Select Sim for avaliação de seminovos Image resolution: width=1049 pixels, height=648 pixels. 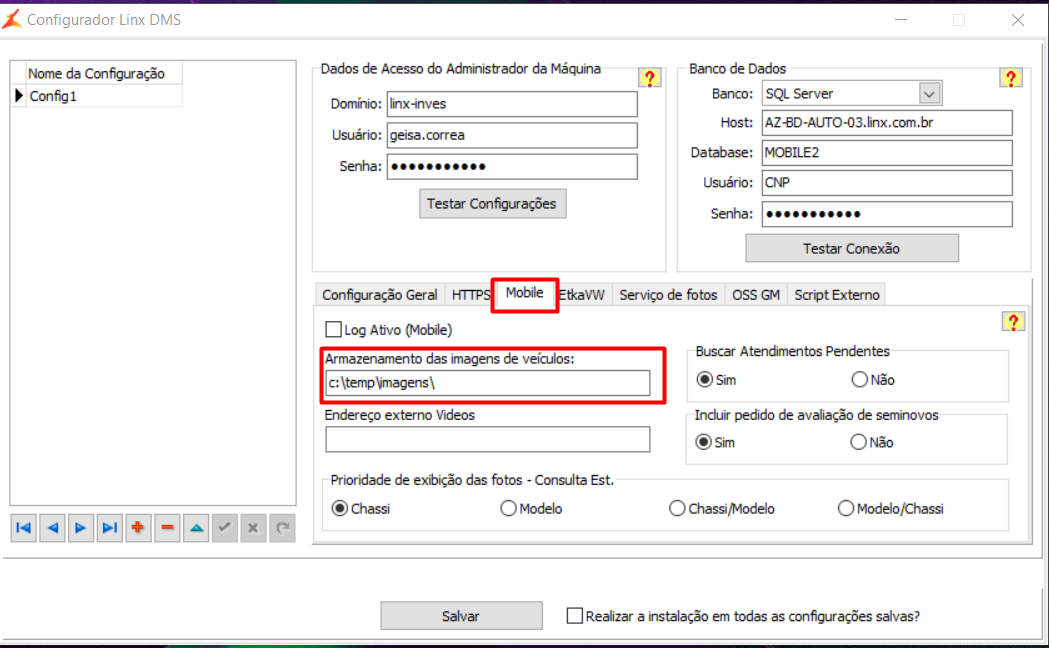coord(703,442)
